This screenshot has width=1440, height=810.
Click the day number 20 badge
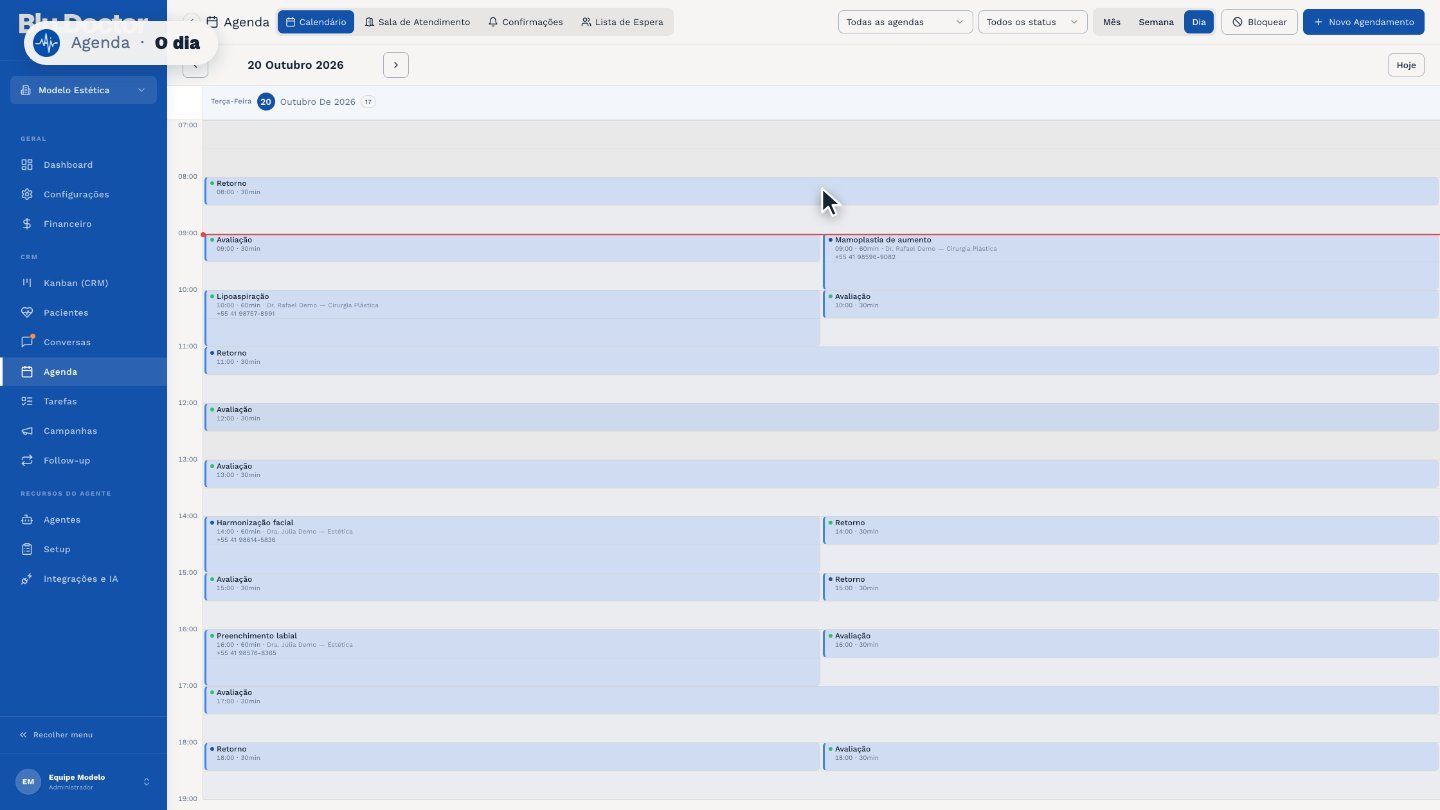(266, 102)
